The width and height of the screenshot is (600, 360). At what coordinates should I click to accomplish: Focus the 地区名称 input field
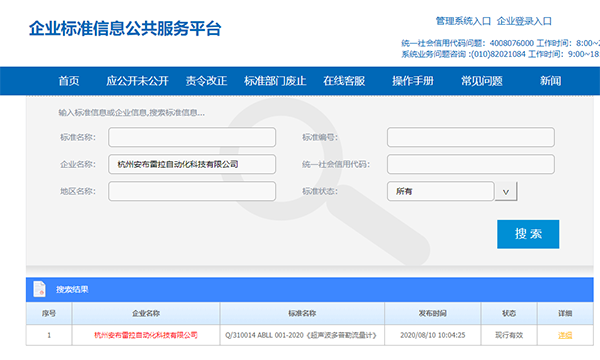192,191
